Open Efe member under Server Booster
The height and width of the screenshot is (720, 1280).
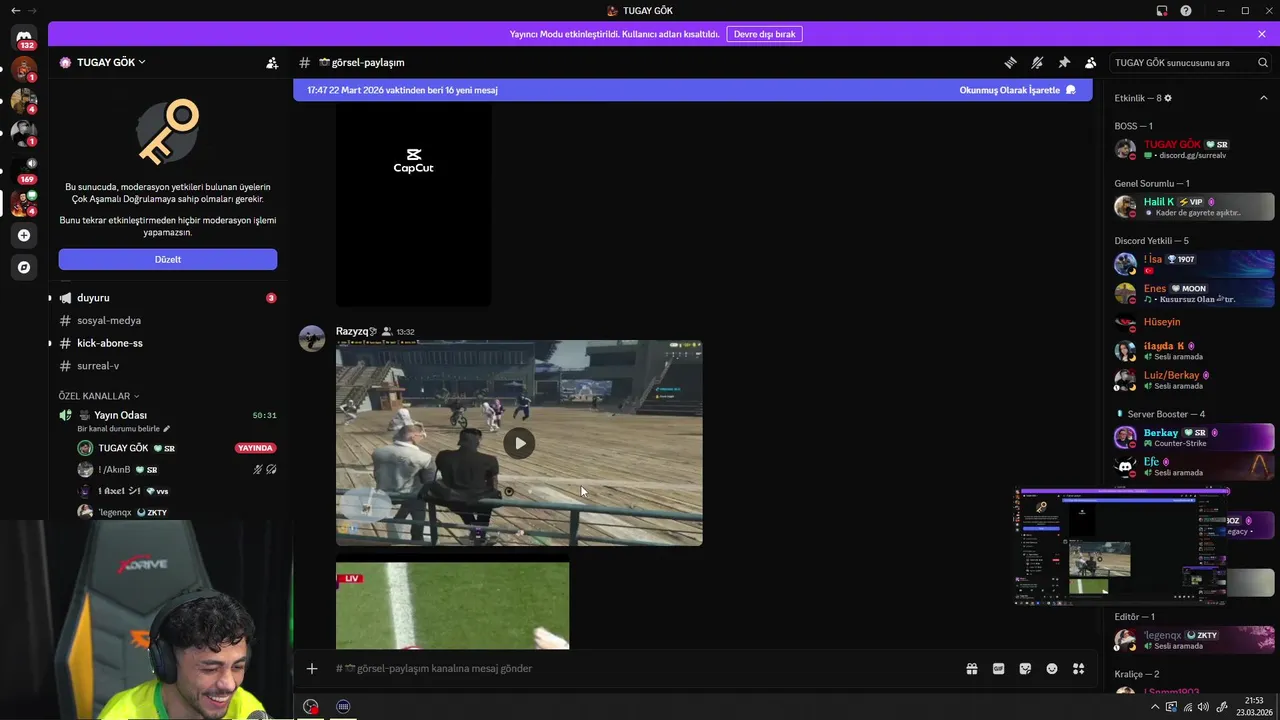click(1193, 467)
